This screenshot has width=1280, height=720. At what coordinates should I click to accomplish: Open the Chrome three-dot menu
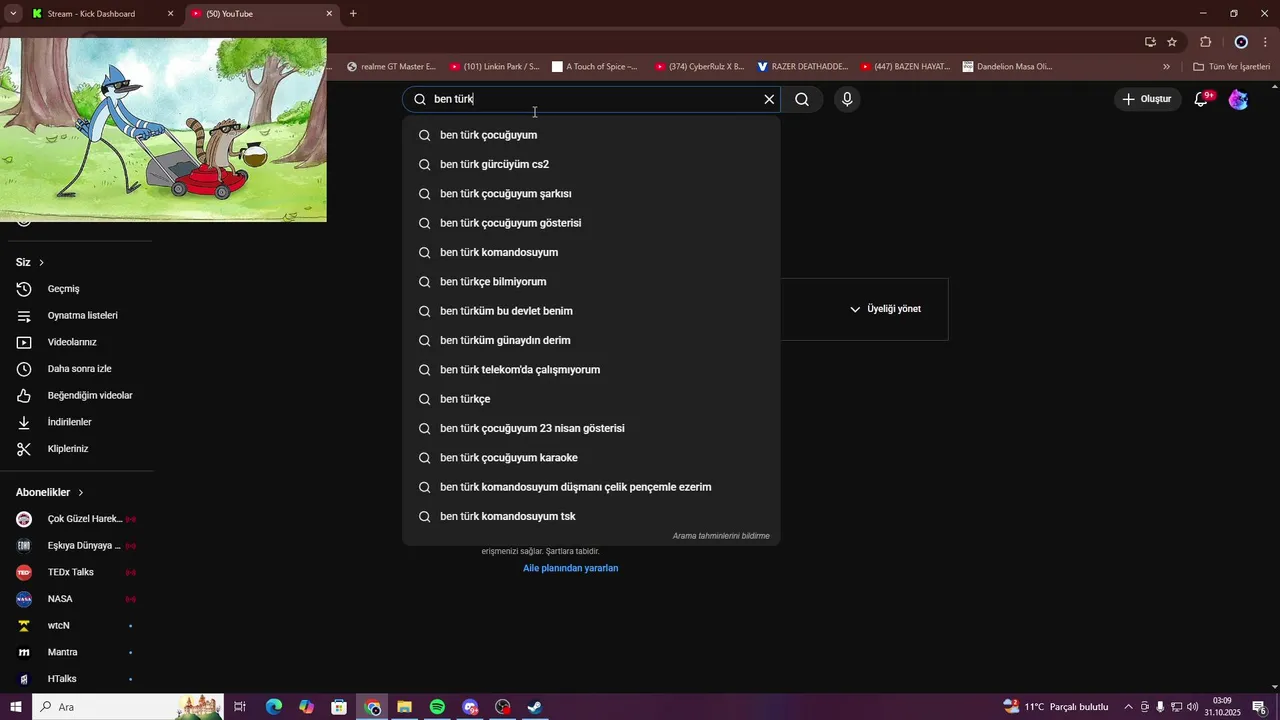(x=1266, y=42)
